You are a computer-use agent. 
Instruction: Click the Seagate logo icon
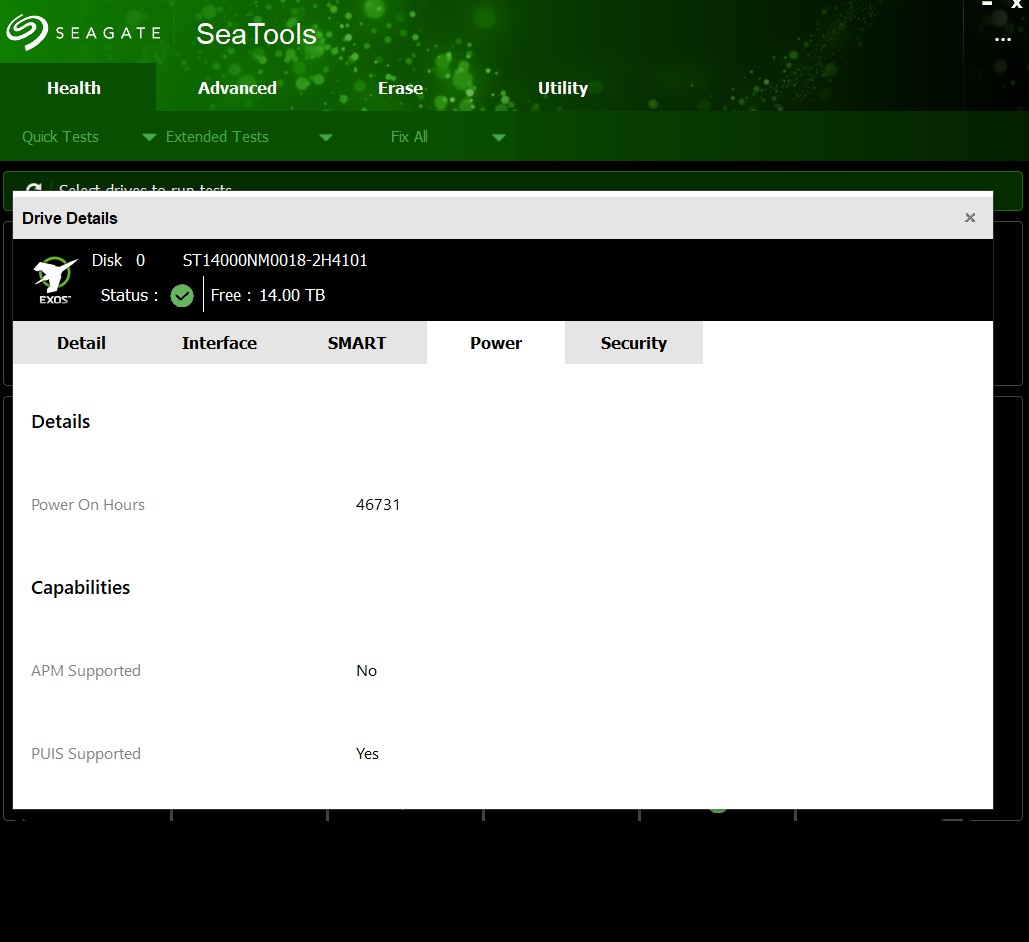coord(27,32)
